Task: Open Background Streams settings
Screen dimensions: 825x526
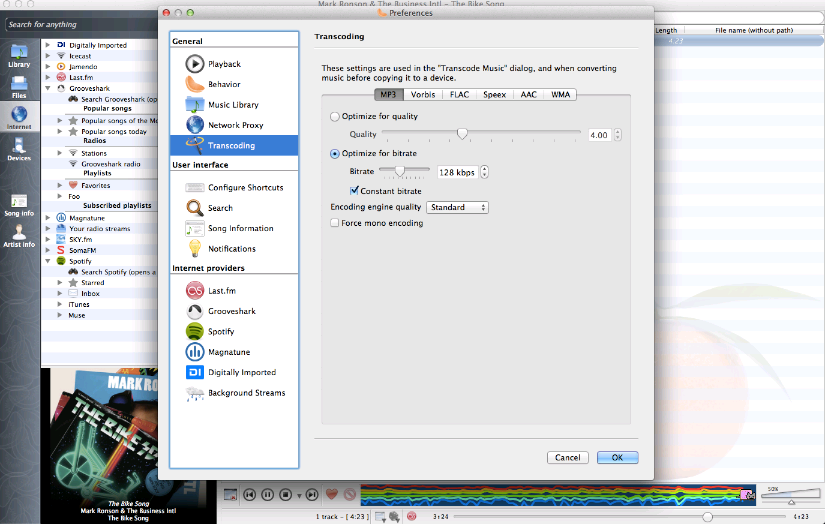Action: (234, 392)
